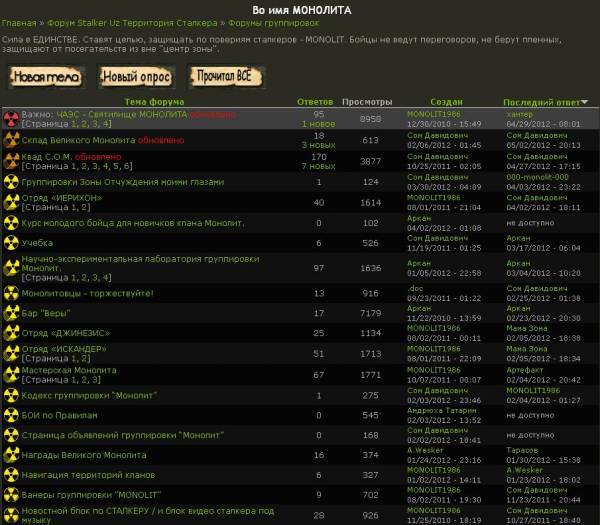Open Форум Stalker Uz Территория Сталкера breadcrumb
The height and width of the screenshot is (525, 600).
(132, 23)
